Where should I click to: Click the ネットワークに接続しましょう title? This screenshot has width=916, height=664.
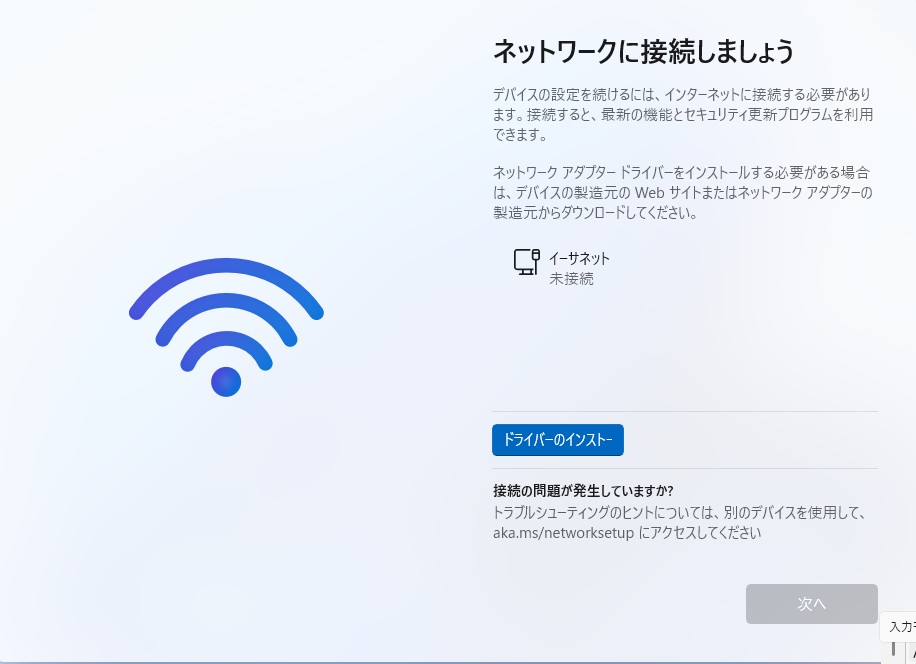[643, 51]
